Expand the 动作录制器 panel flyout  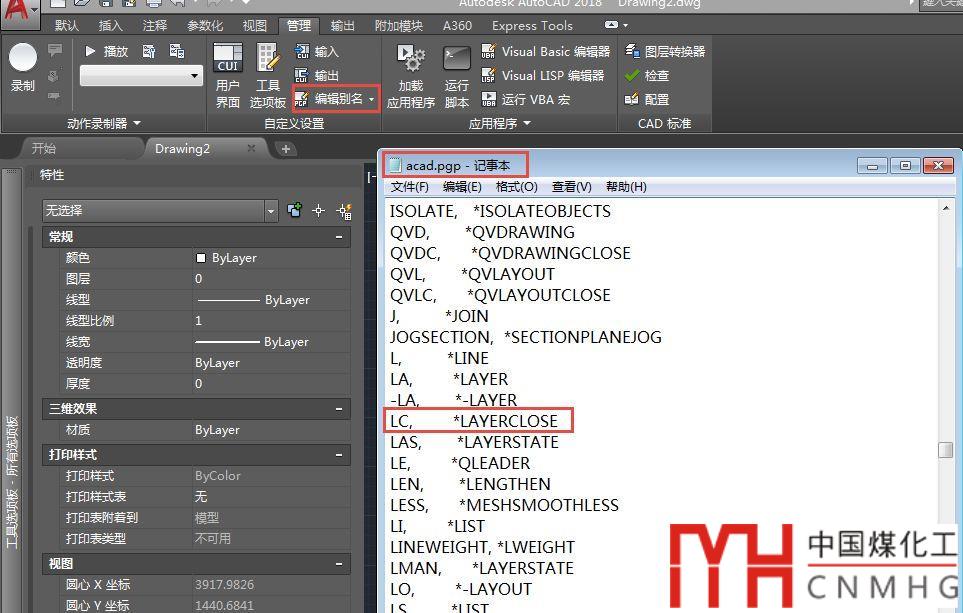(x=137, y=123)
